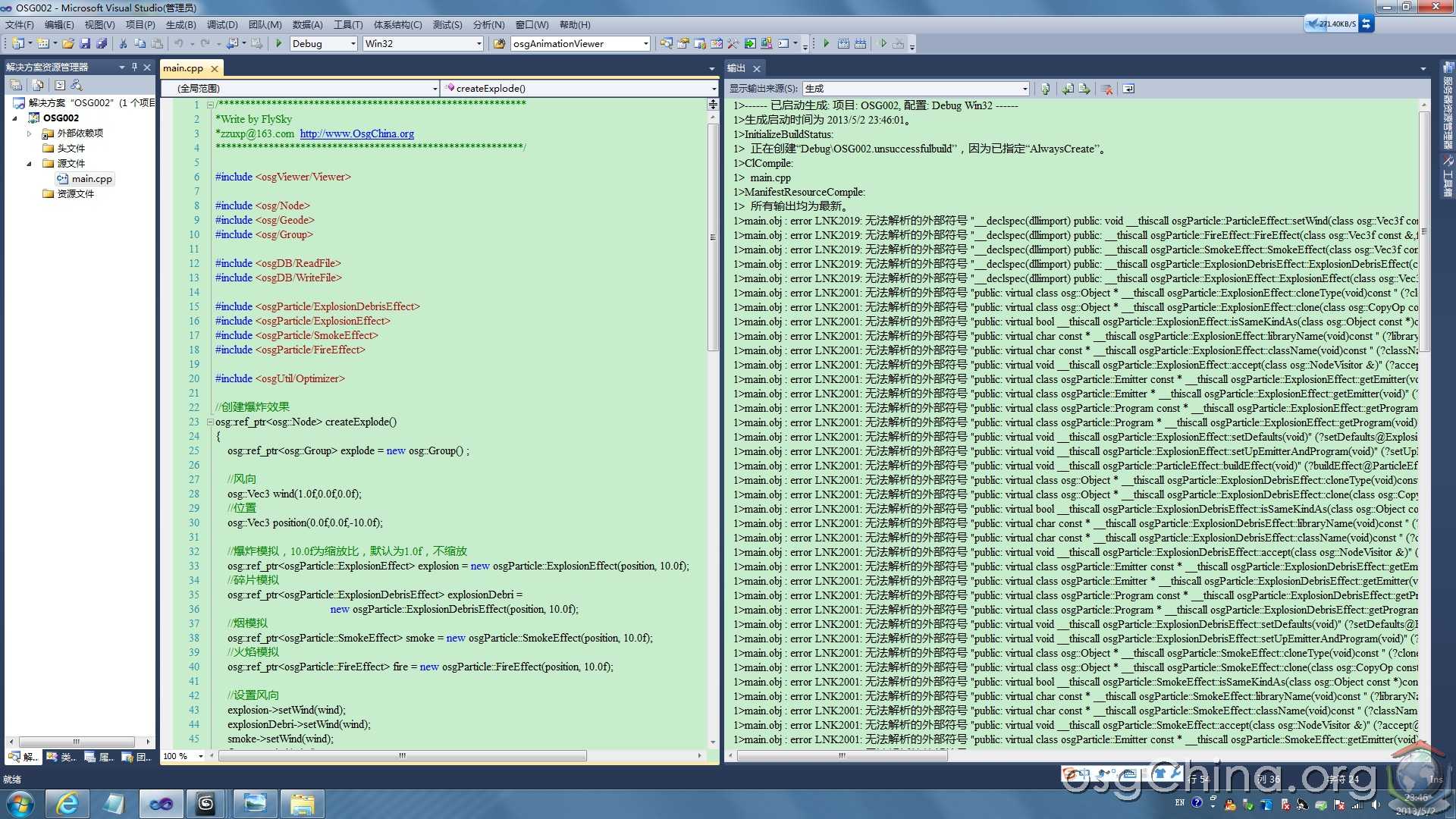This screenshot has width=1456, height=819.
Task: Switch to team explorer tab 团..
Action: coord(136,756)
